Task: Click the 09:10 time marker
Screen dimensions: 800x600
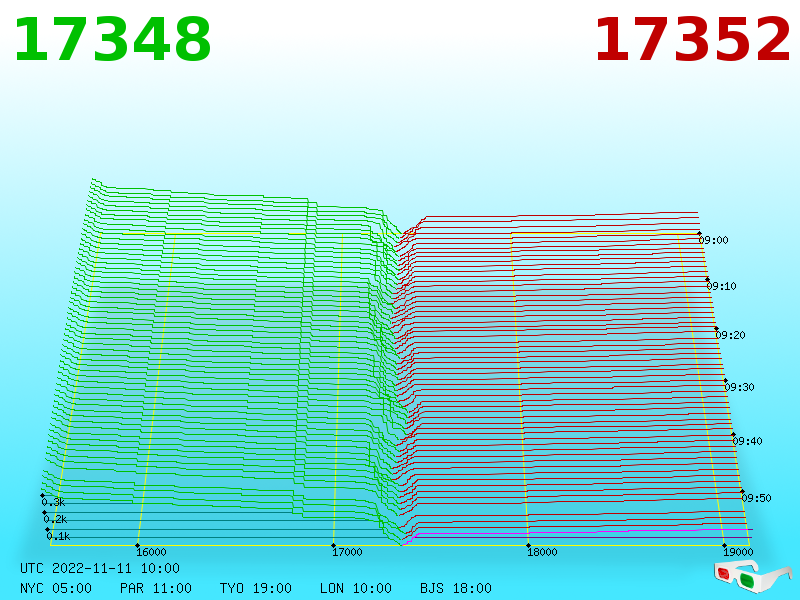Action: (x=721, y=286)
